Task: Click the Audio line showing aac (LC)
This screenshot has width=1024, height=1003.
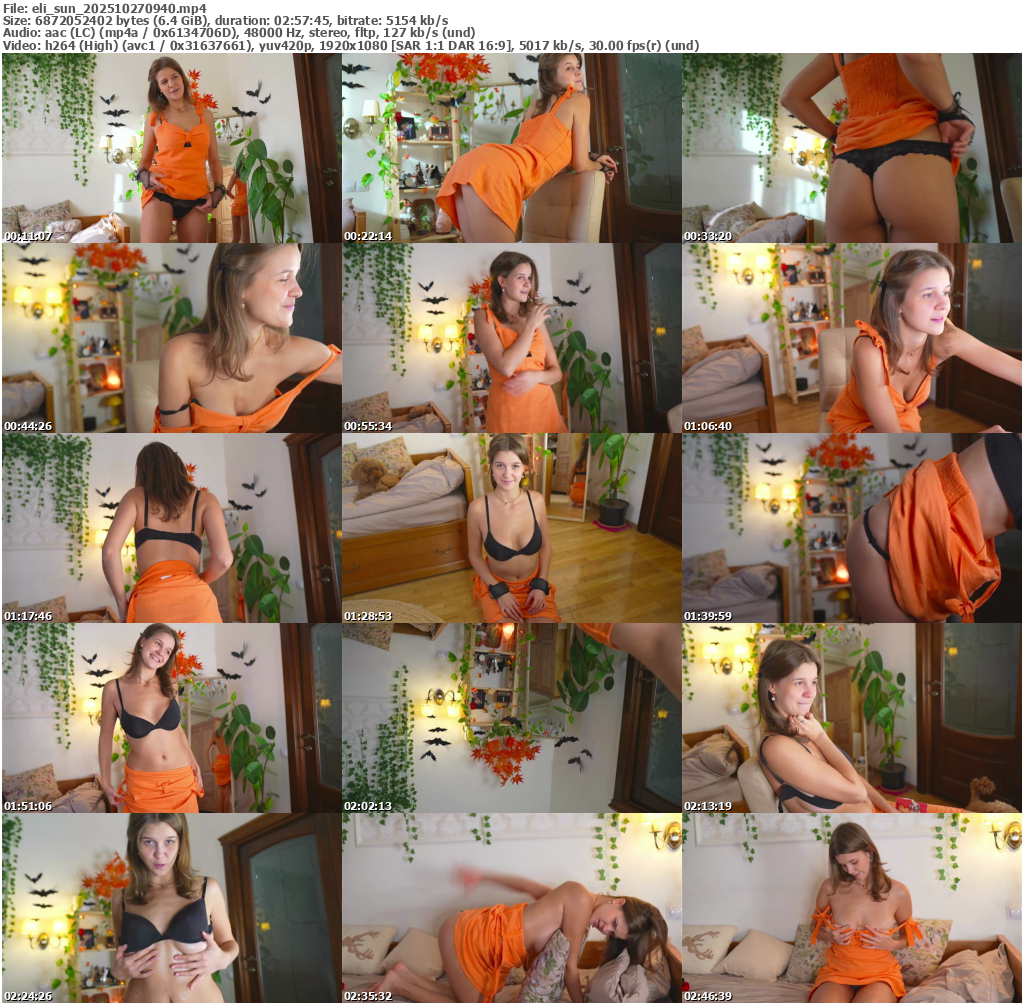Action: [239, 33]
